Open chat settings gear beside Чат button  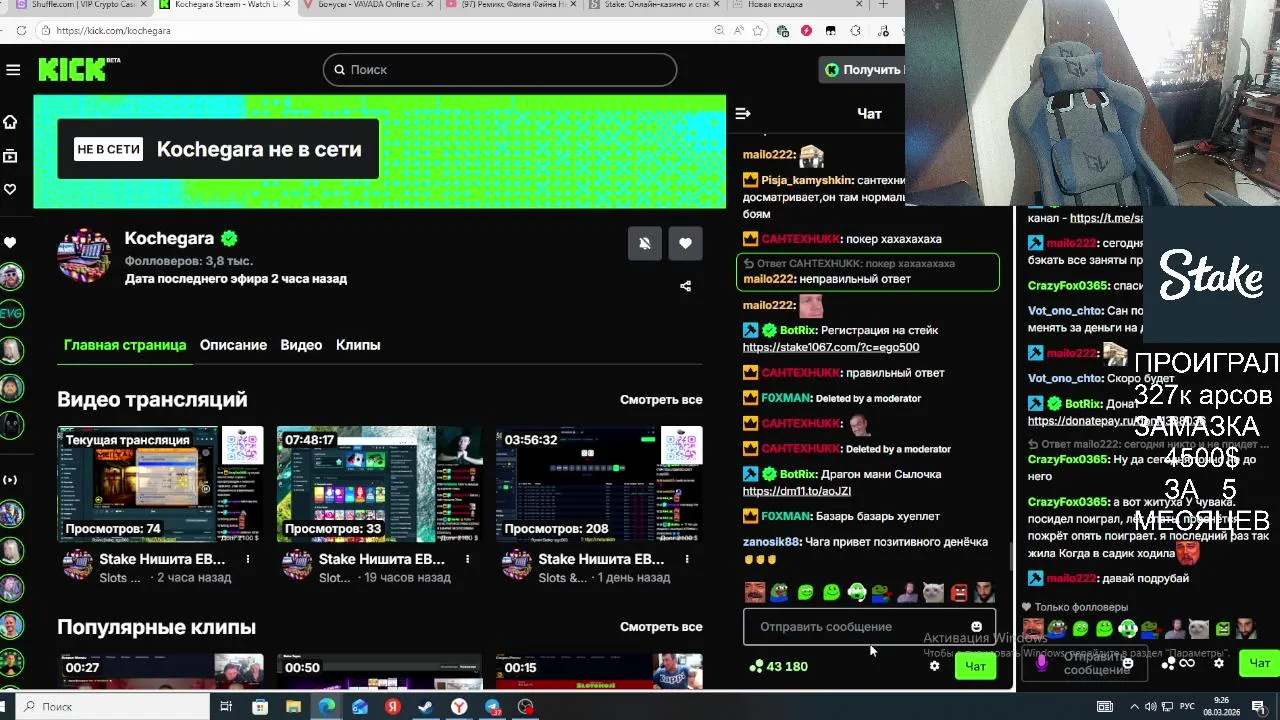[935, 666]
